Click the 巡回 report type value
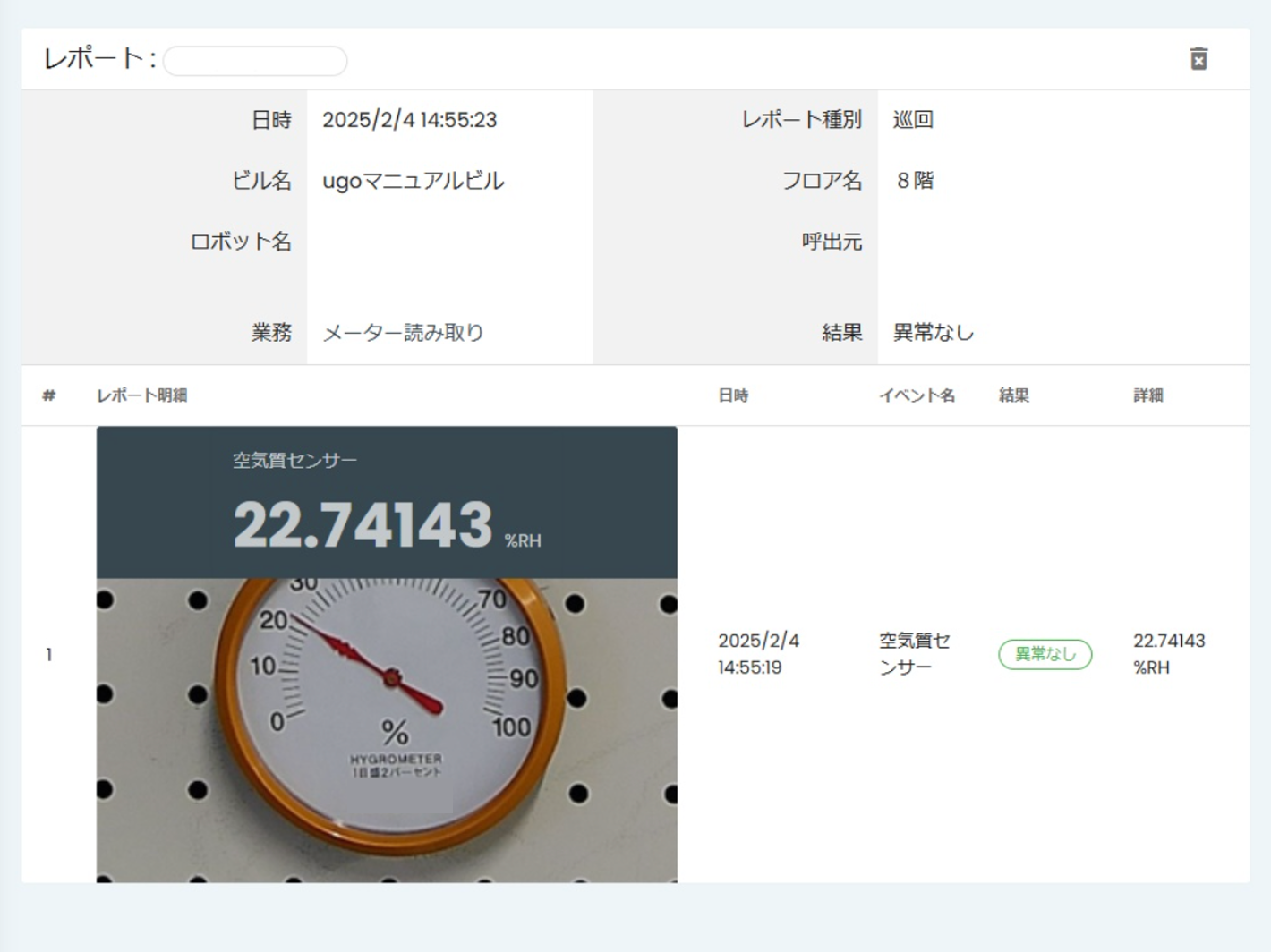Image resolution: width=1271 pixels, height=952 pixels. click(x=913, y=120)
